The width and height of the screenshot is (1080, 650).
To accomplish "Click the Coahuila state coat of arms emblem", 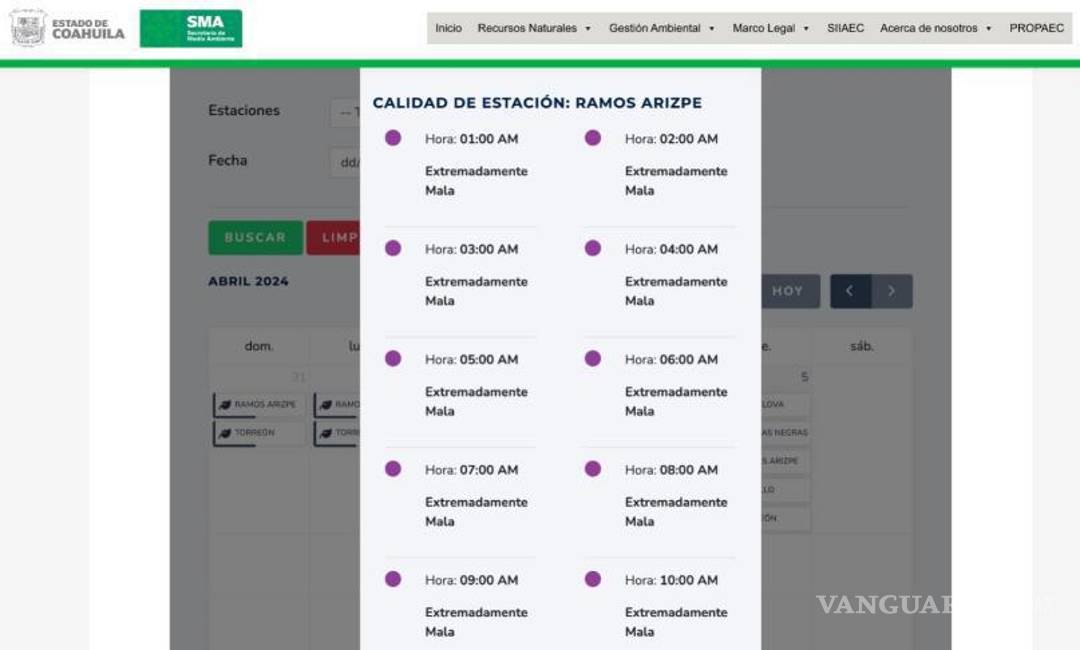I will click(28, 27).
